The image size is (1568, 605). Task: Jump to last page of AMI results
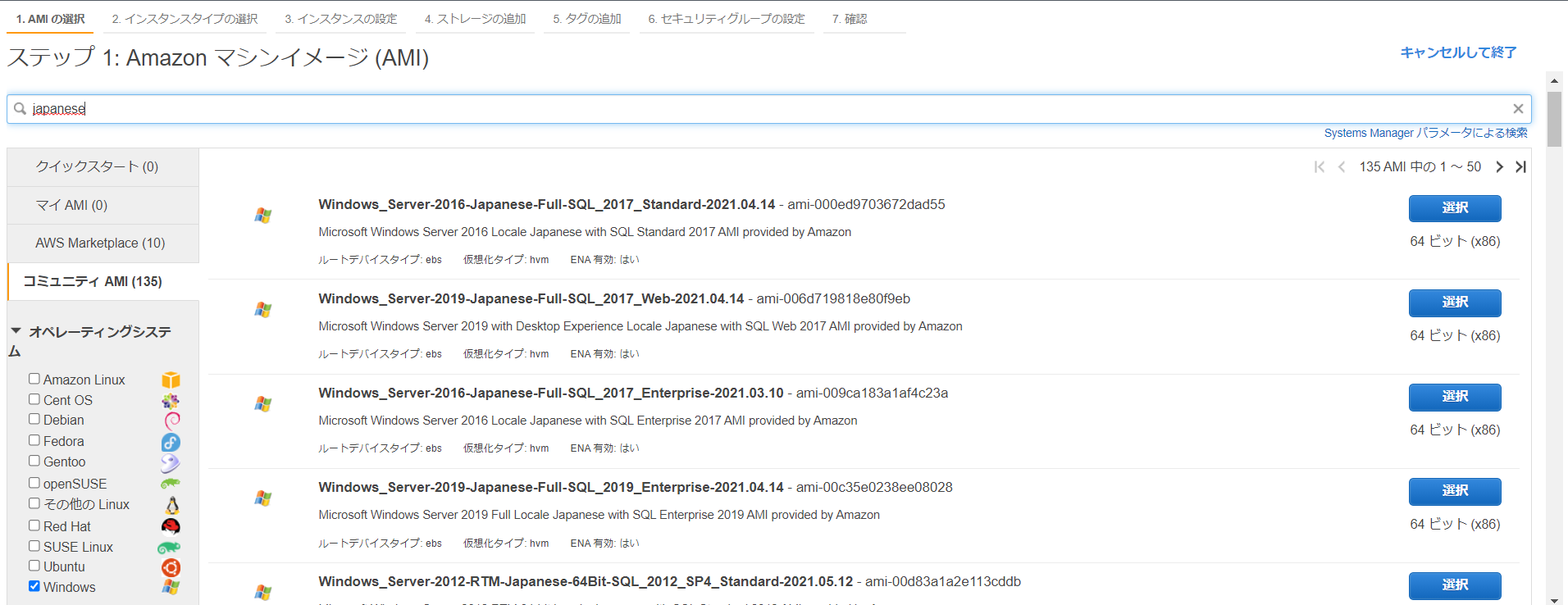click(x=1520, y=166)
